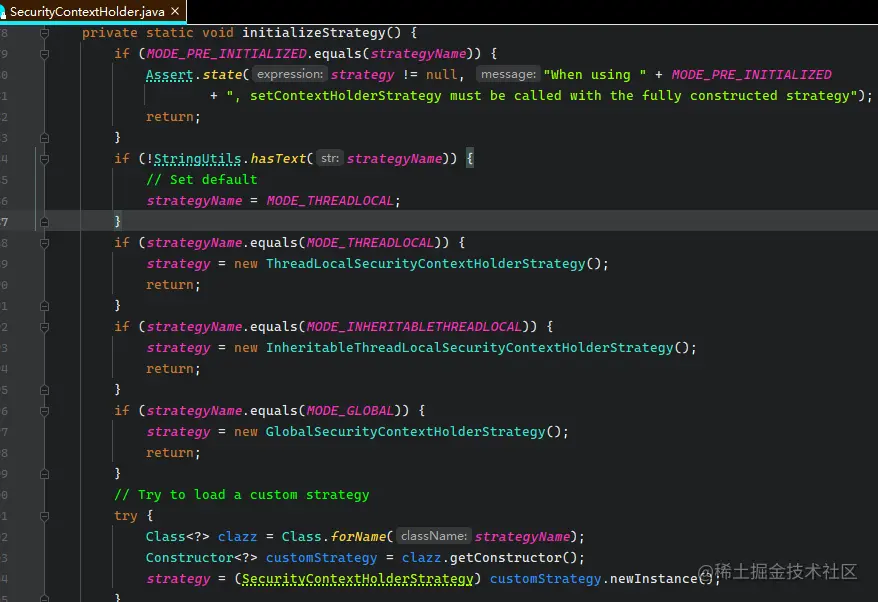Click the 'clazz' variable declaration
Screen dimensions: 878x602
(x=237, y=536)
